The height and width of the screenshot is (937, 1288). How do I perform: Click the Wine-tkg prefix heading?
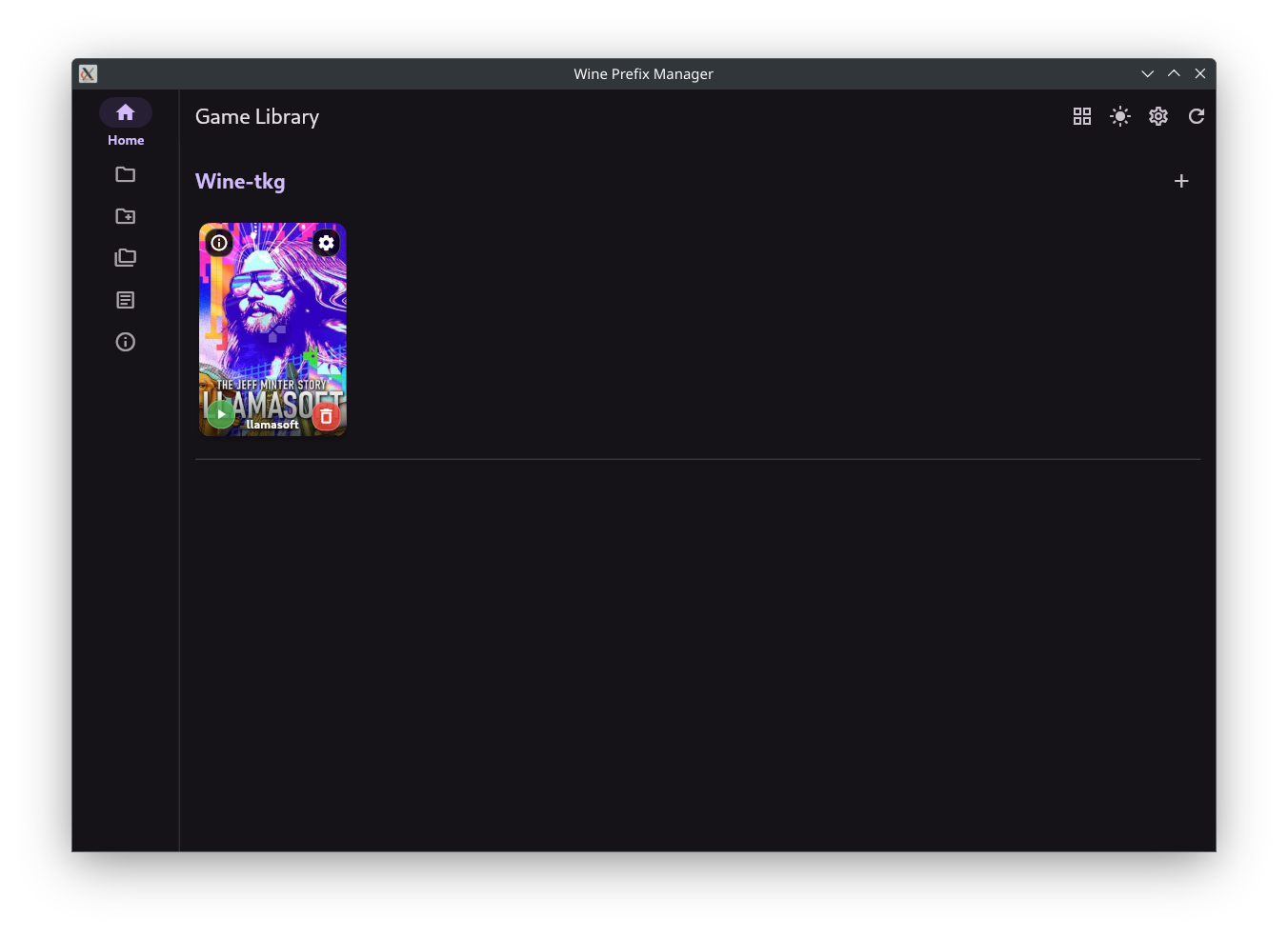(240, 181)
